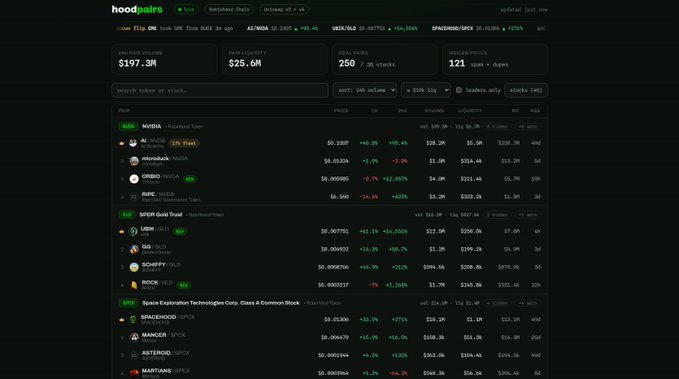Click the UBIK token avatar
Viewport: 679px width, 379px height.
tap(133, 231)
